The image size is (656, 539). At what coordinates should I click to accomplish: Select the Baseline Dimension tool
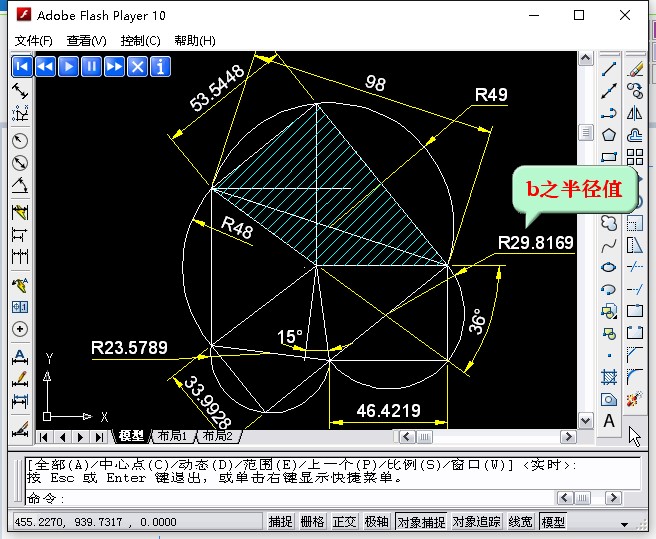point(20,235)
